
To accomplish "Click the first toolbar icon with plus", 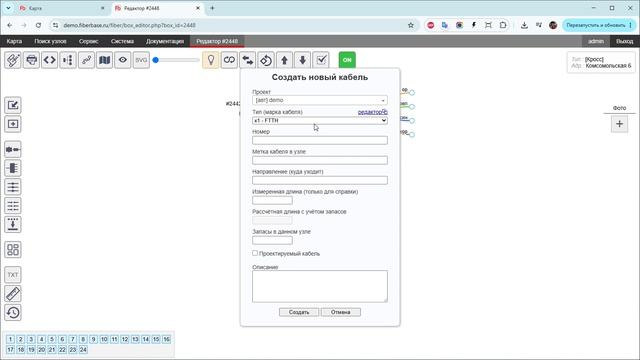I will [x=13, y=60].
